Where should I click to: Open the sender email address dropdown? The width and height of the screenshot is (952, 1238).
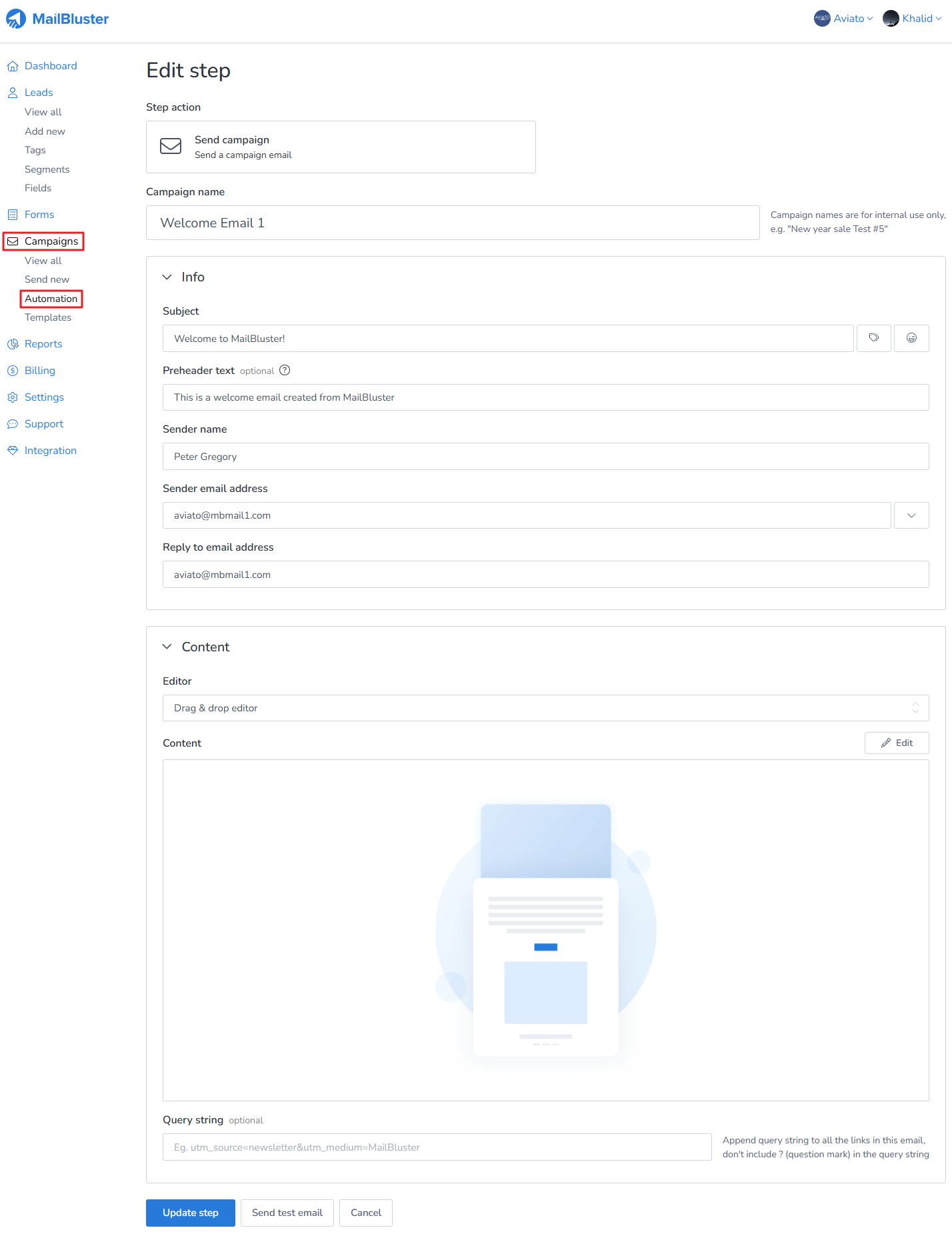911,515
